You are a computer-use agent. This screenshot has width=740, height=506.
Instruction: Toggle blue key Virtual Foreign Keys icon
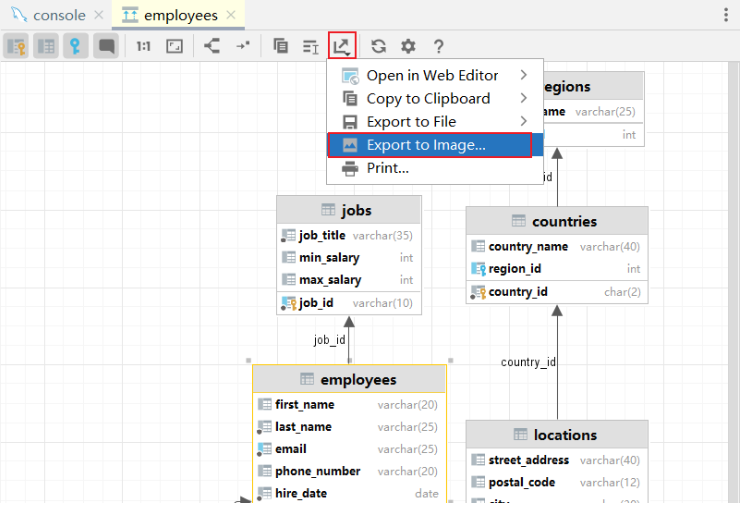point(76,46)
